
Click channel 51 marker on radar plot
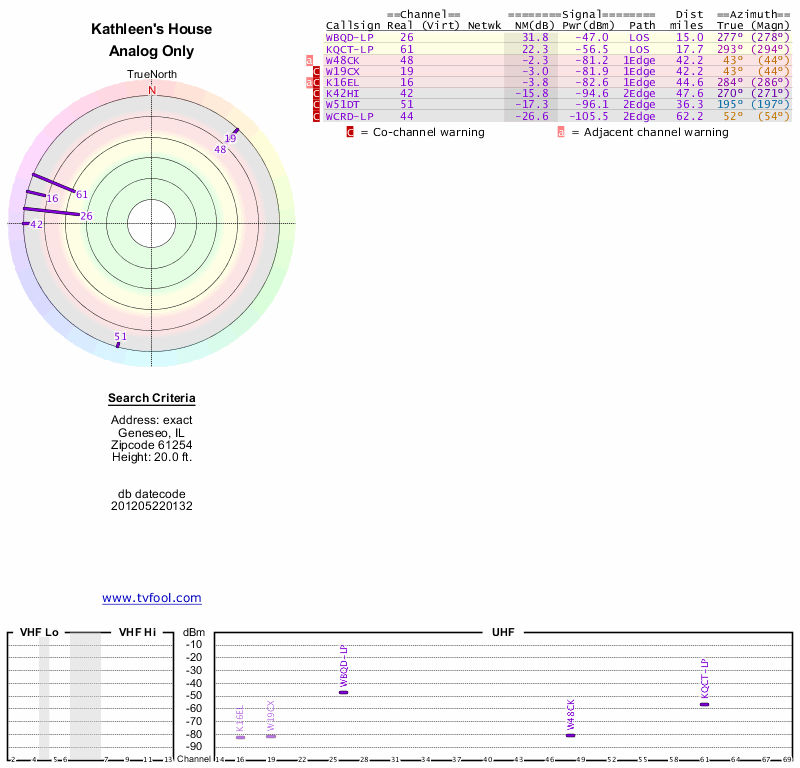(120, 338)
